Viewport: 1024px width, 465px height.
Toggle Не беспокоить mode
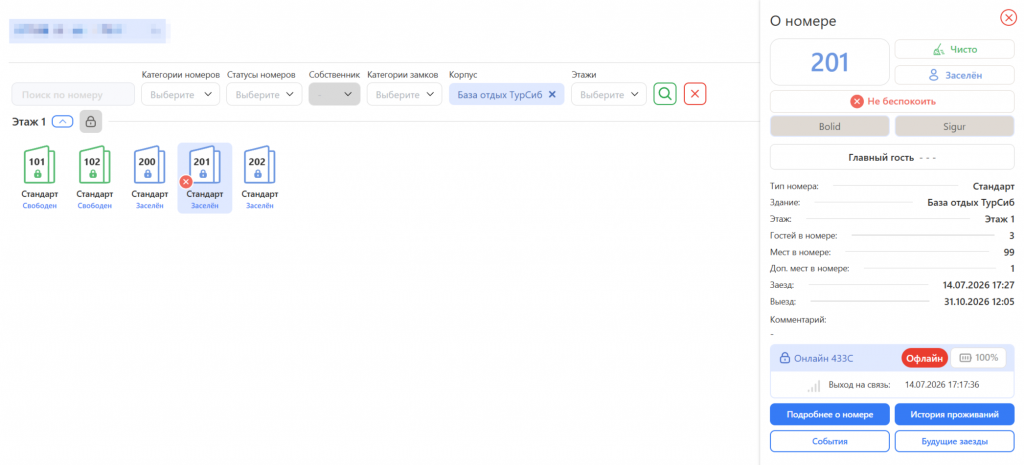tap(893, 101)
